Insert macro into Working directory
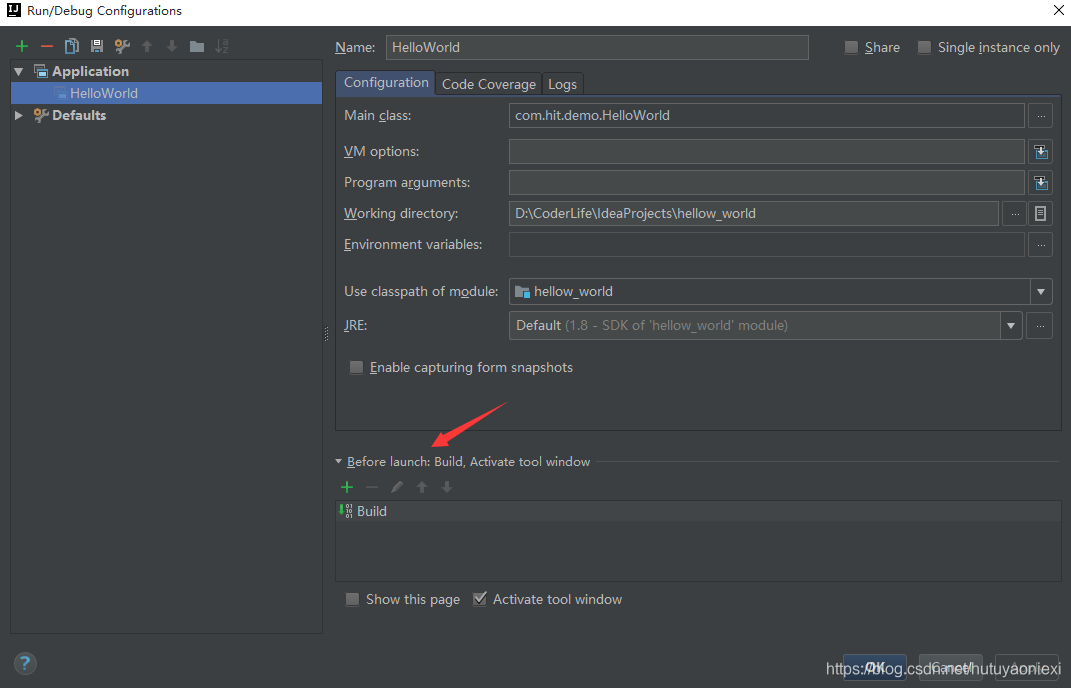Image resolution: width=1071 pixels, height=688 pixels. tap(1040, 213)
